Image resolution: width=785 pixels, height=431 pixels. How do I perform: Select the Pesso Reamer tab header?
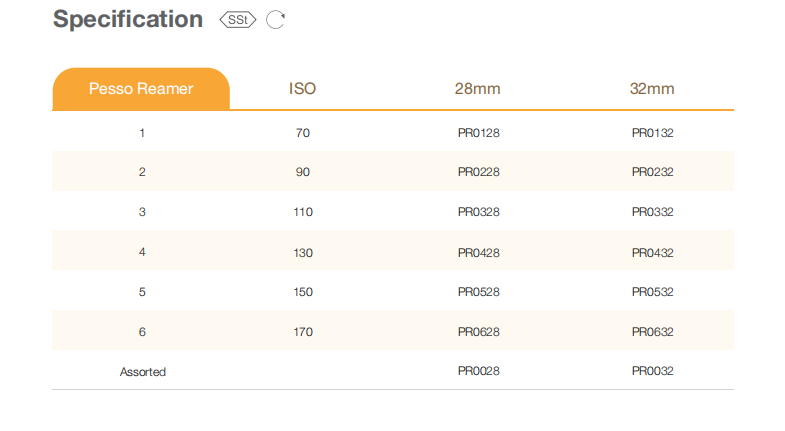[141, 89]
